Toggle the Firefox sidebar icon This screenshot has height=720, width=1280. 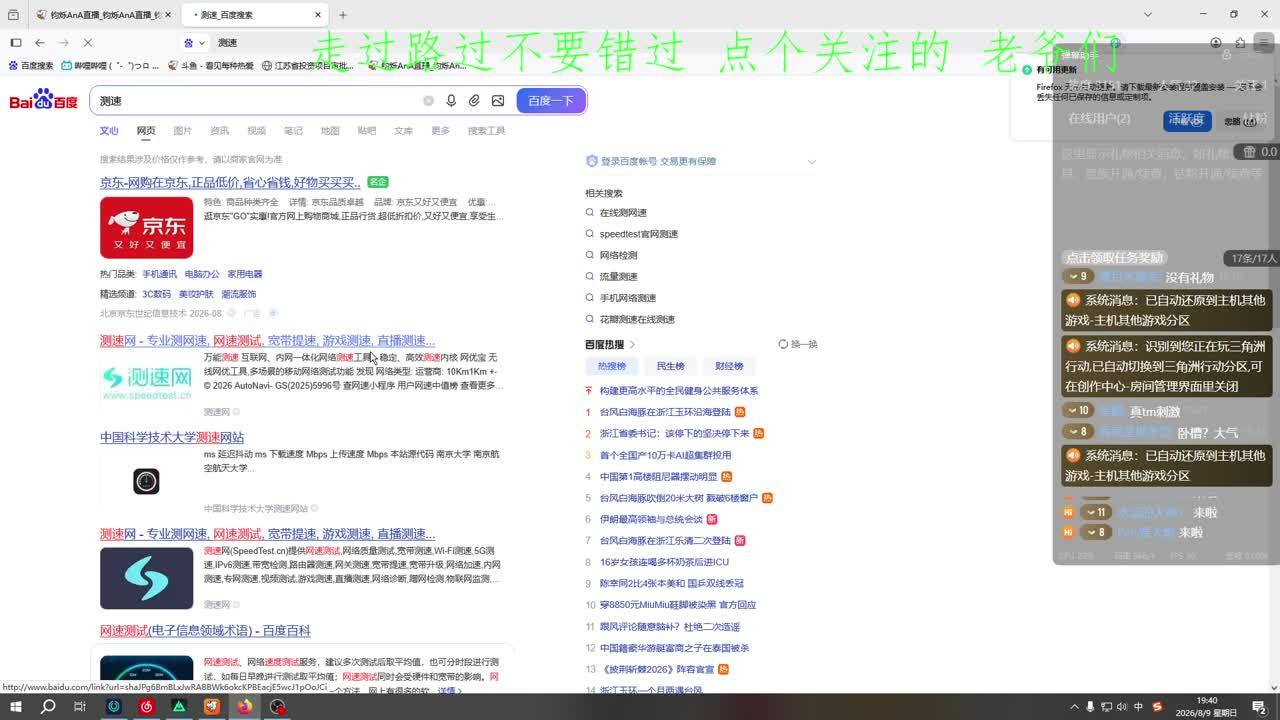(16, 43)
